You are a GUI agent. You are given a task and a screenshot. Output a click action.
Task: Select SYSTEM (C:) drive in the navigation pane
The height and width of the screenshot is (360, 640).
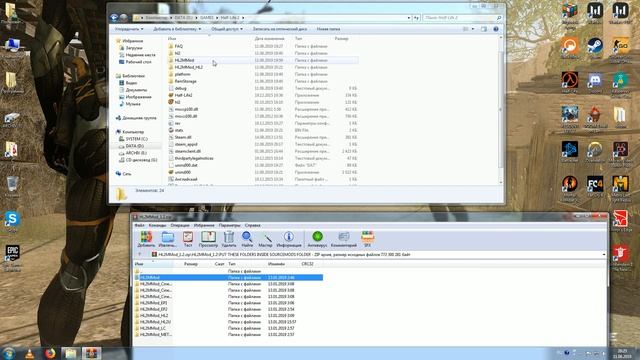pyautogui.click(x=136, y=139)
